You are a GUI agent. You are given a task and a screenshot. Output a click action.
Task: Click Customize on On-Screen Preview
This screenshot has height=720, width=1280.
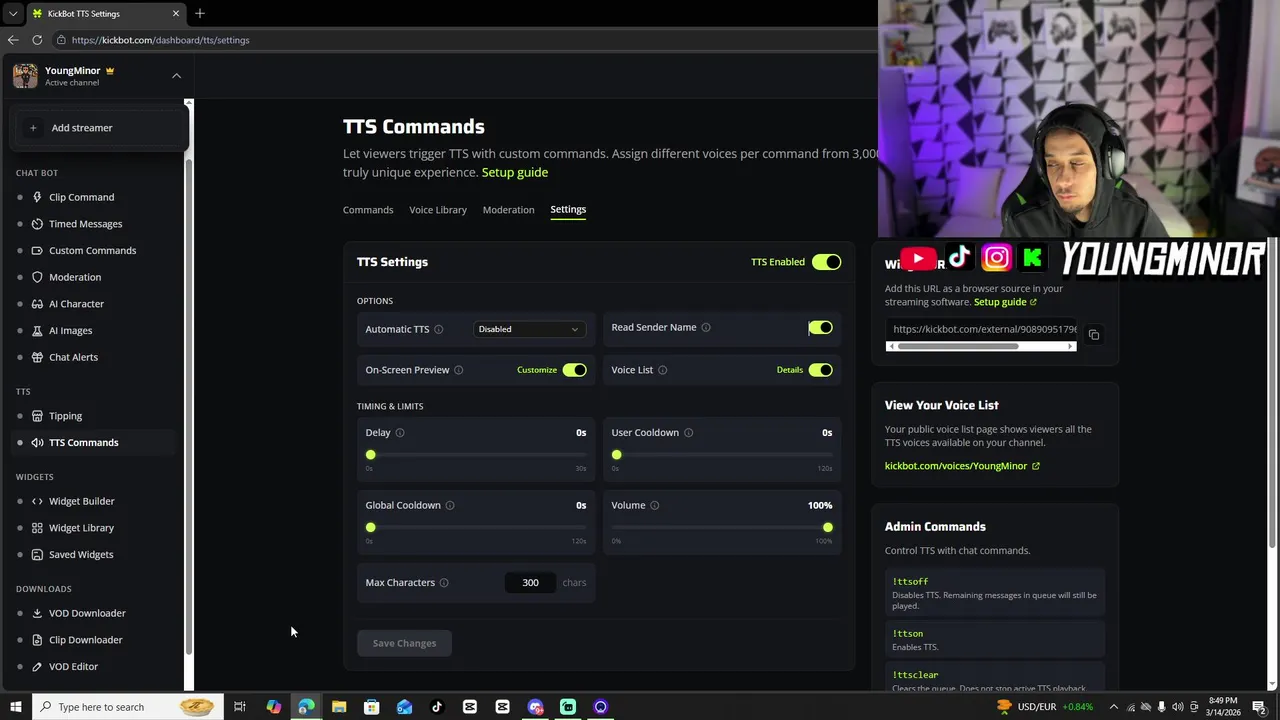pos(537,370)
